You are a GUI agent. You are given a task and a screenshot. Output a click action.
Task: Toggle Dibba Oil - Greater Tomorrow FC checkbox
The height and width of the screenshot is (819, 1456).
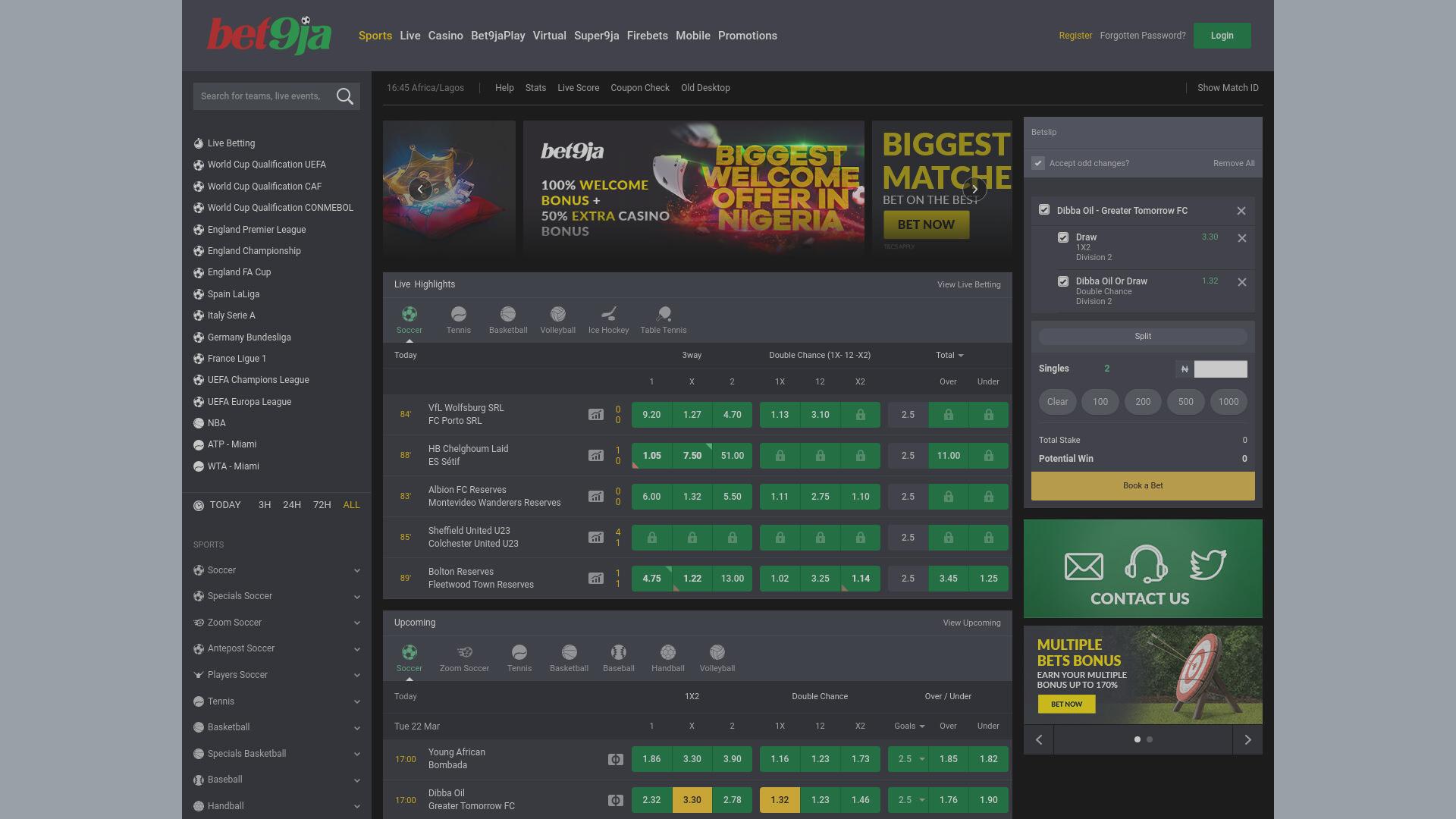pos(1044,210)
